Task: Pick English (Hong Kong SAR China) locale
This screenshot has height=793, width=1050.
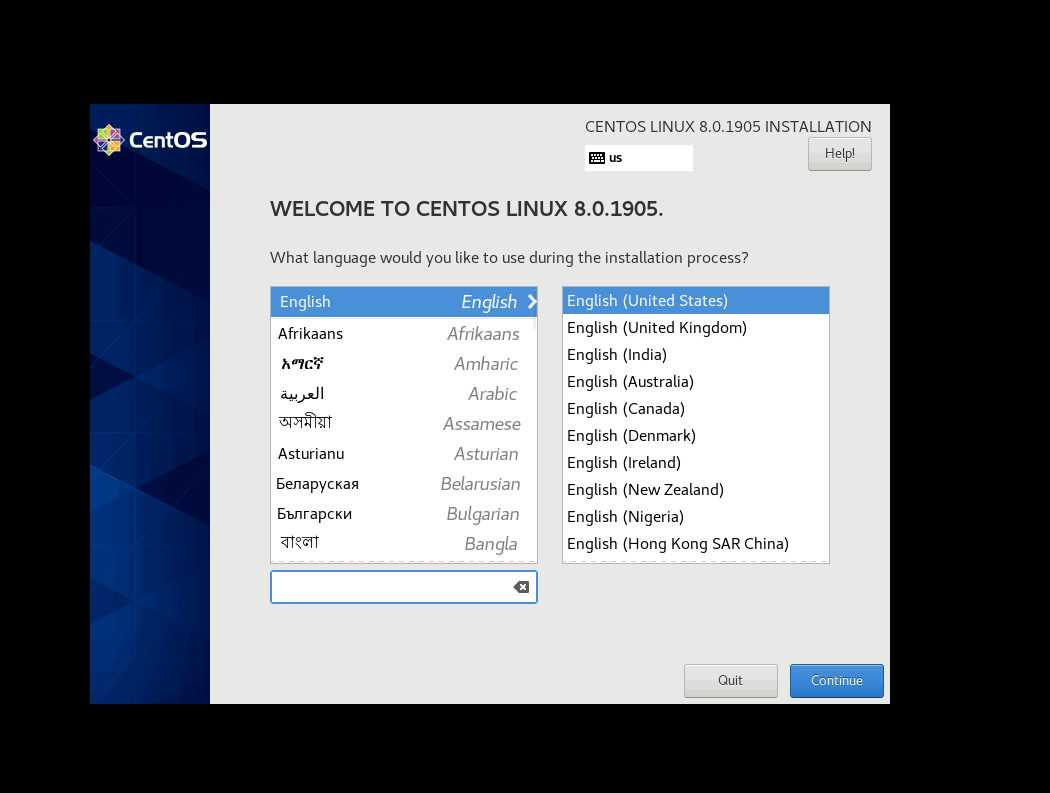Action: pos(696,544)
